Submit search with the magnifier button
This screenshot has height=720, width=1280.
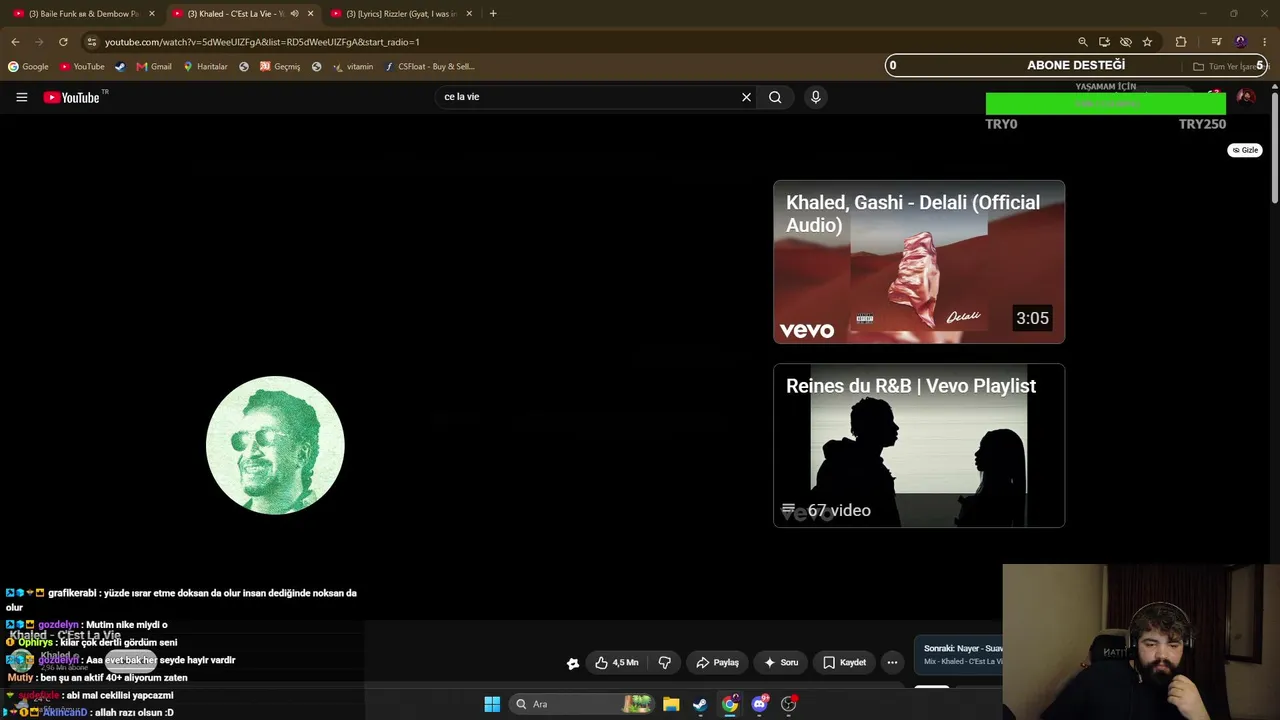tap(775, 97)
